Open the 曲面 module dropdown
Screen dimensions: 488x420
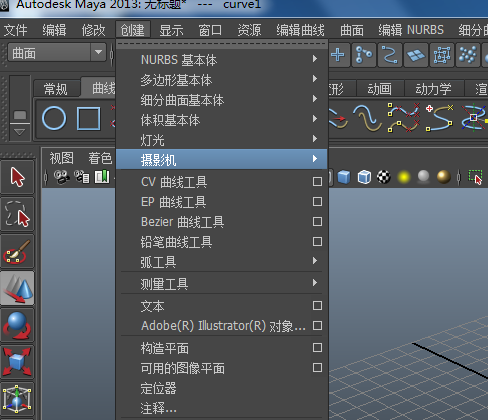[x=57, y=53]
